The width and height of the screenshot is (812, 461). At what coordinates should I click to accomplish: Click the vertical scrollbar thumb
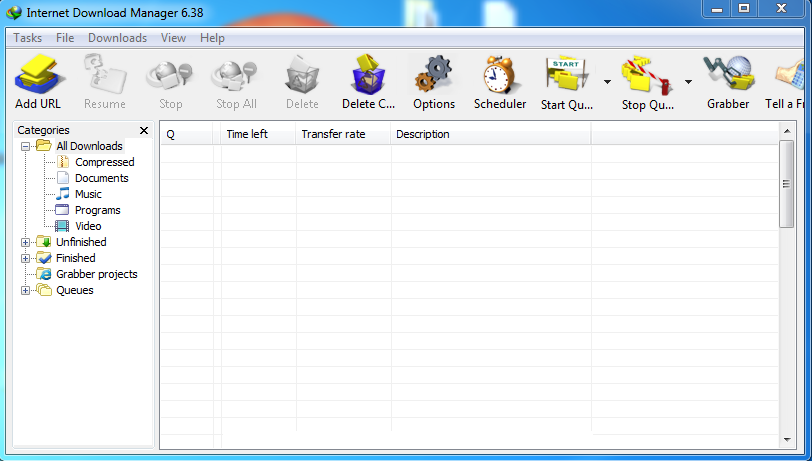pyautogui.click(x=787, y=184)
